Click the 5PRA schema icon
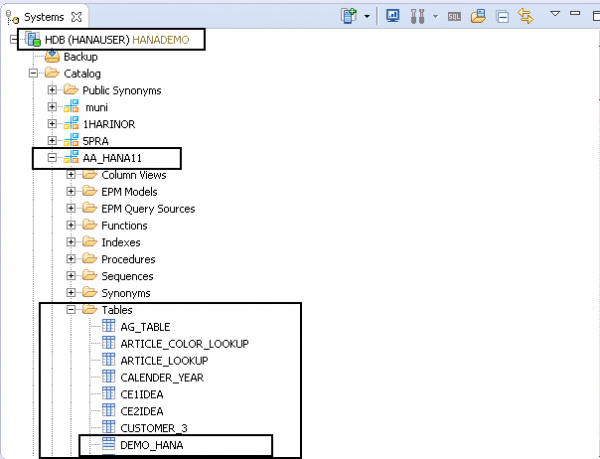600x459 pixels. point(71,140)
